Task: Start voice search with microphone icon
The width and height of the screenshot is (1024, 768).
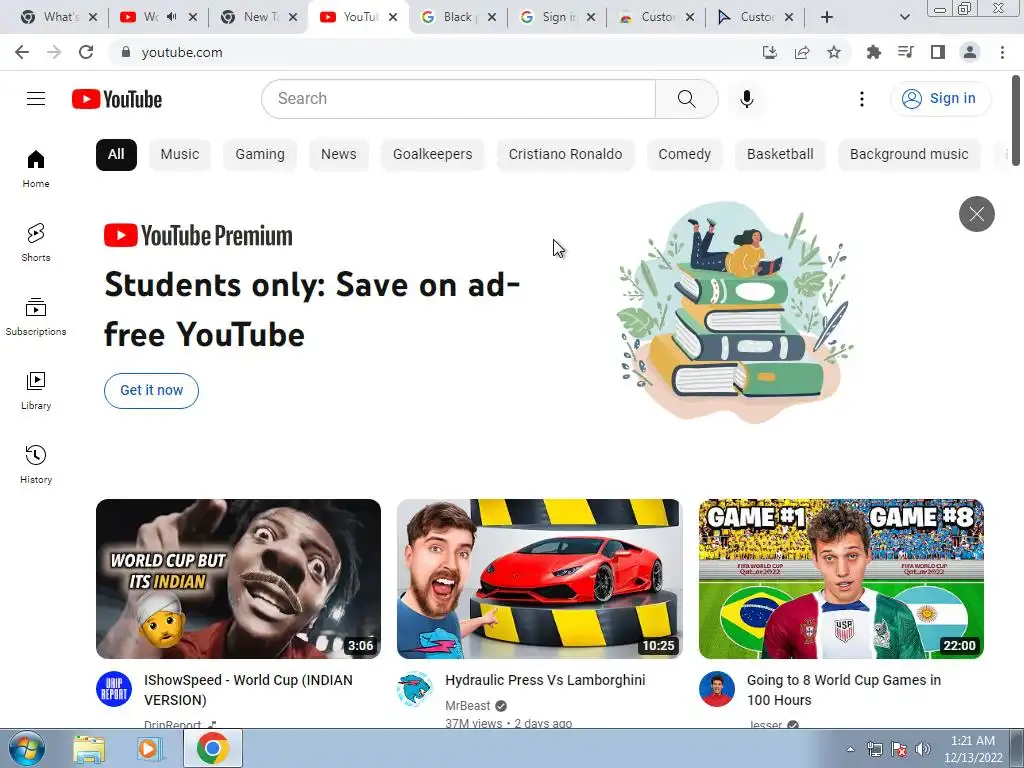Action: click(746, 99)
